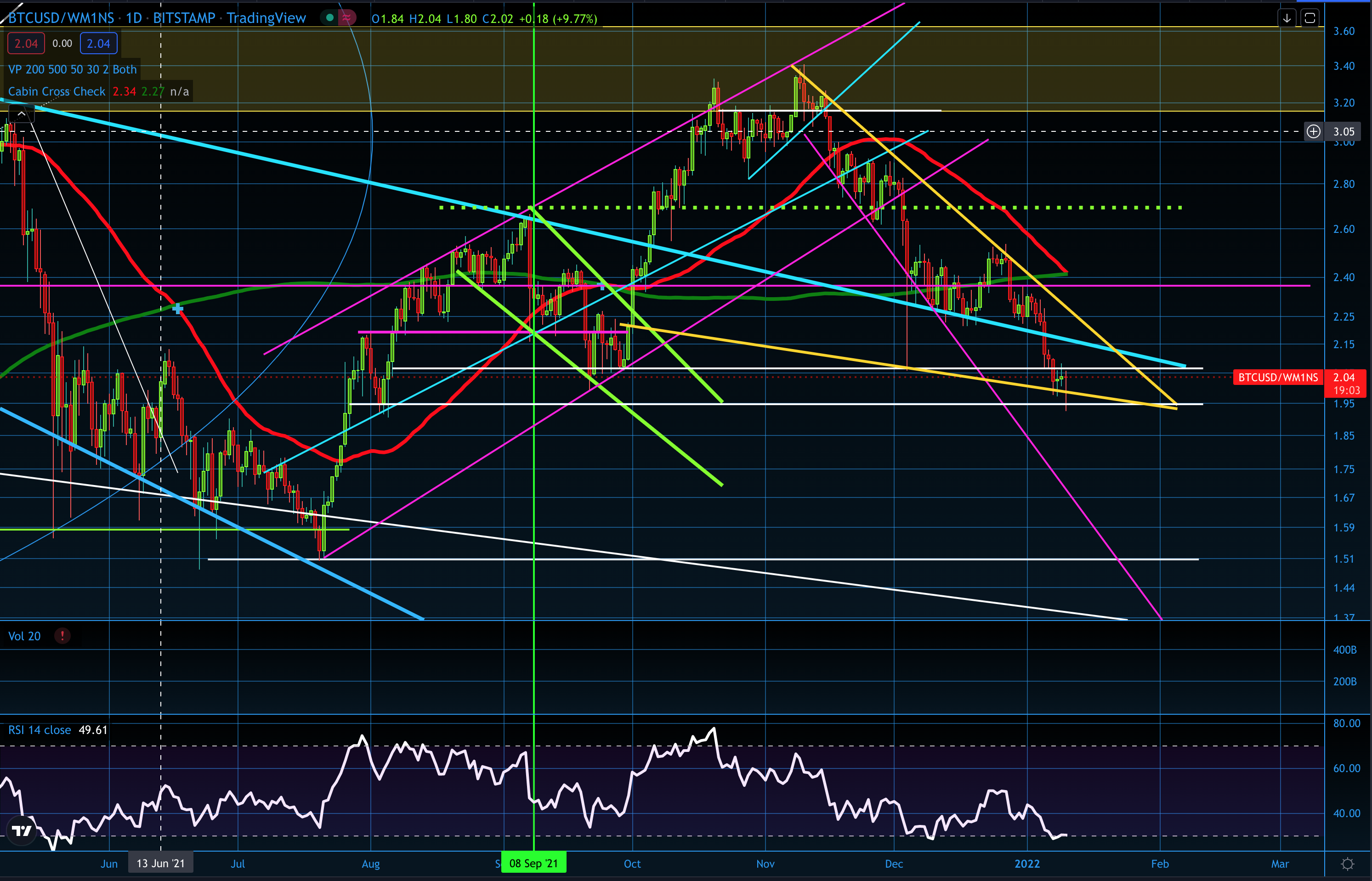Open the RSI 14 close indicator legend

pyautogui.click(x=40, y=730)
